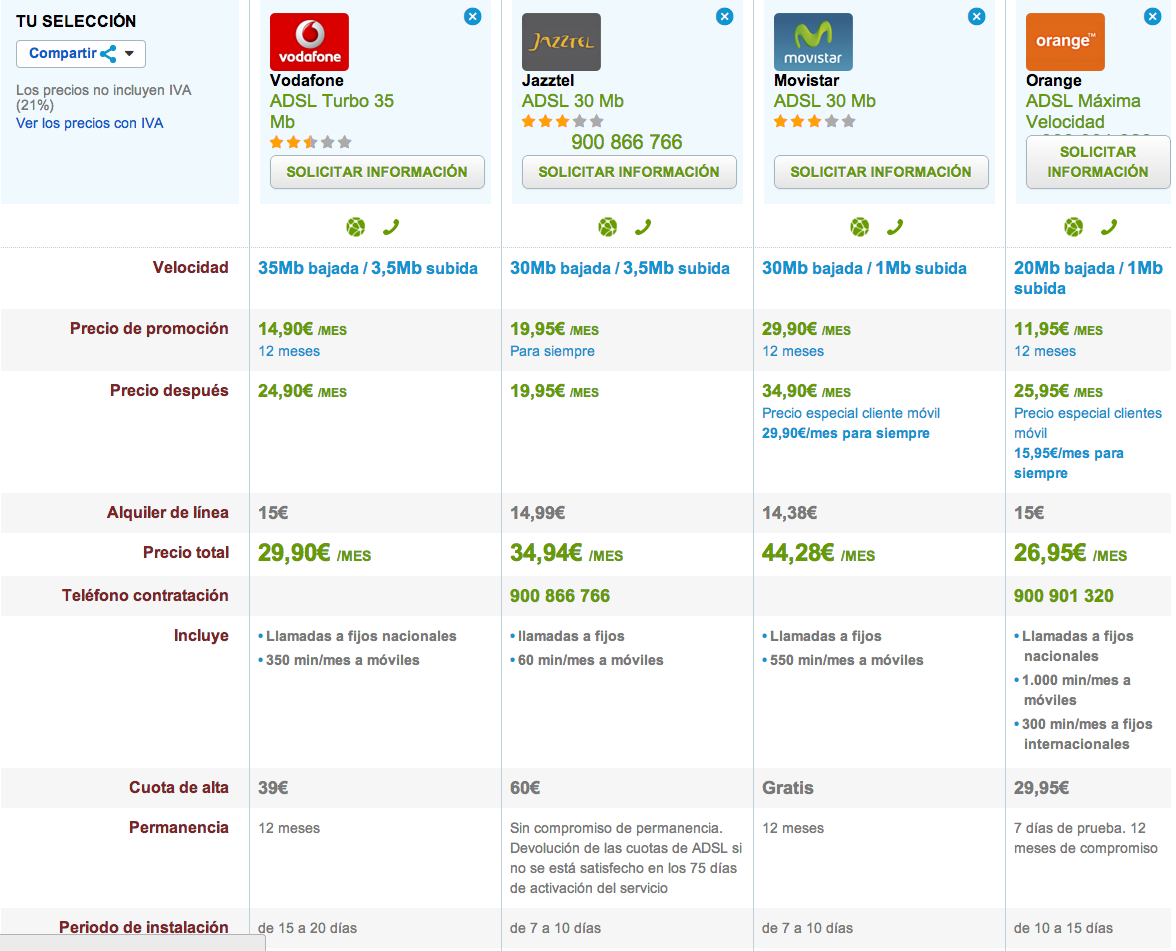Click the internet globe icon under Movistar

coord(860,226)
